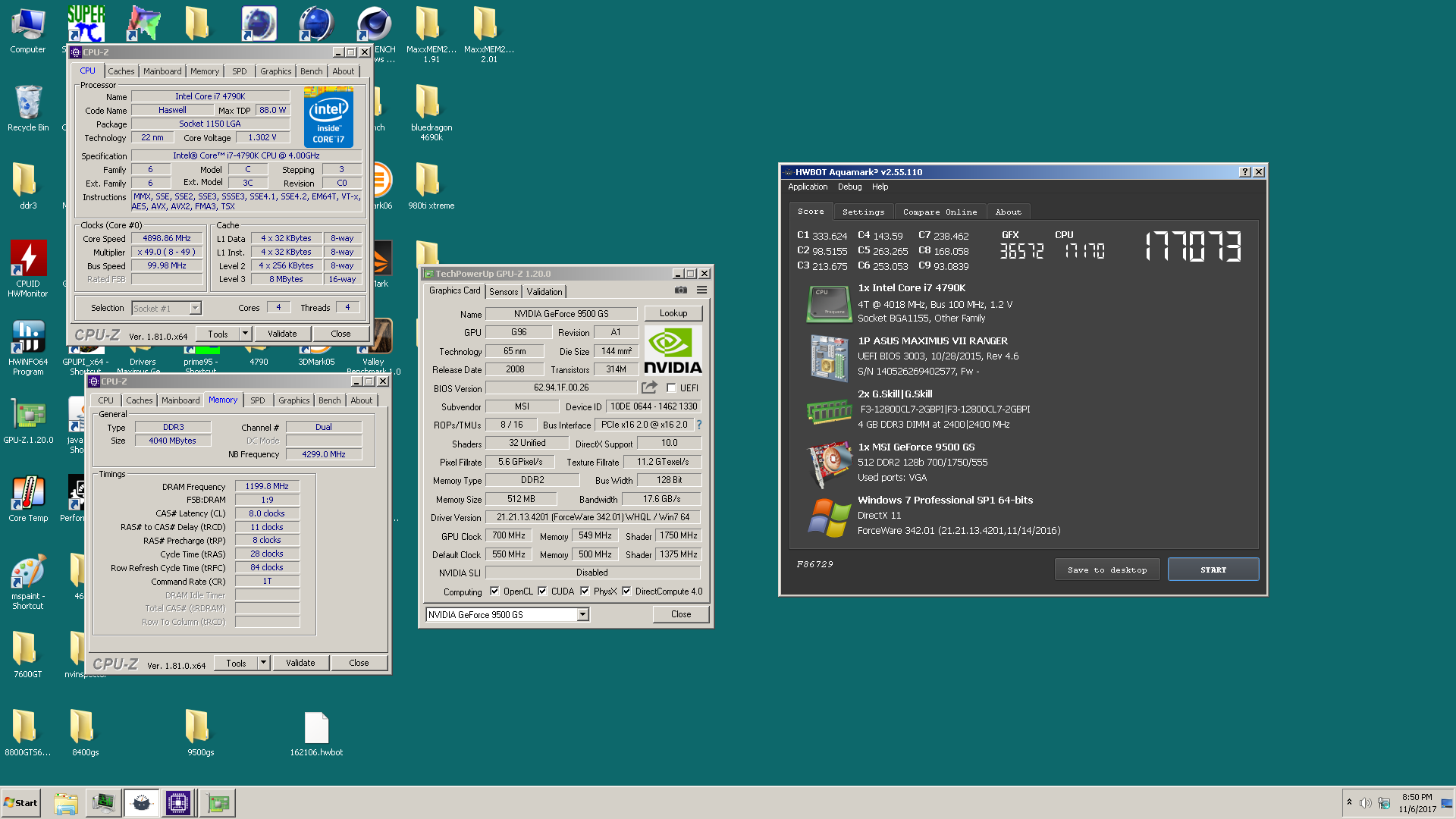Open Mainboard tab in upper CPU-Z
Screen dimensions: 1456x819
162,71
